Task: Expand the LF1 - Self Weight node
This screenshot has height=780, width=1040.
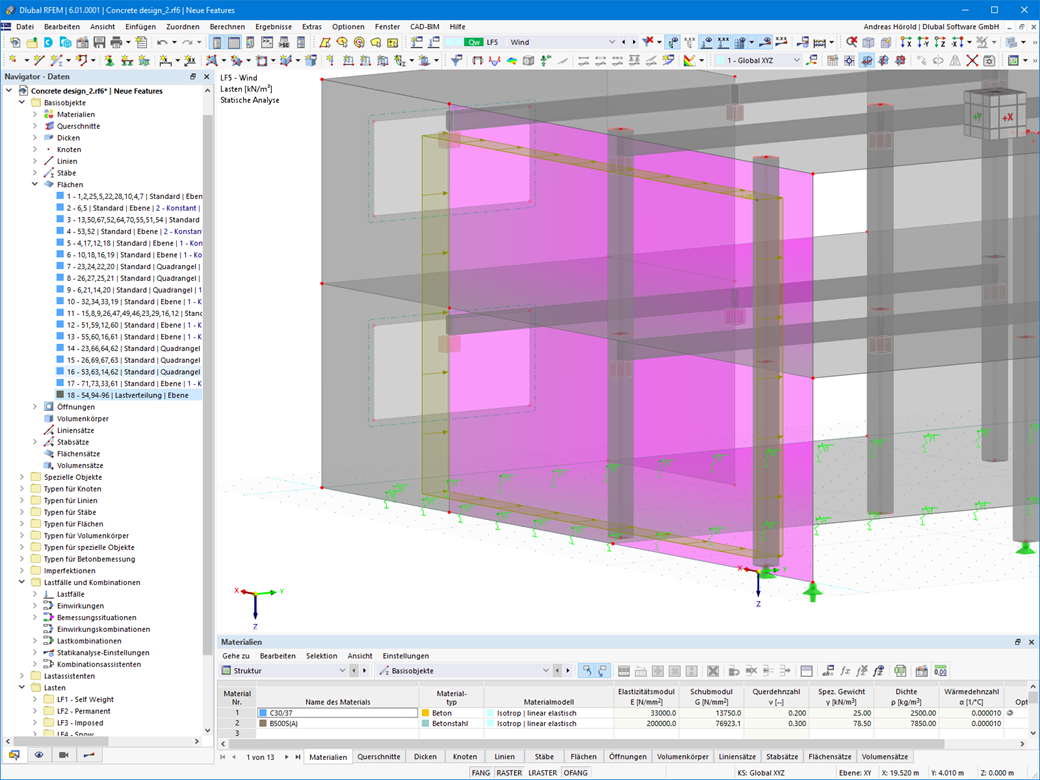Action: [35, 699]
